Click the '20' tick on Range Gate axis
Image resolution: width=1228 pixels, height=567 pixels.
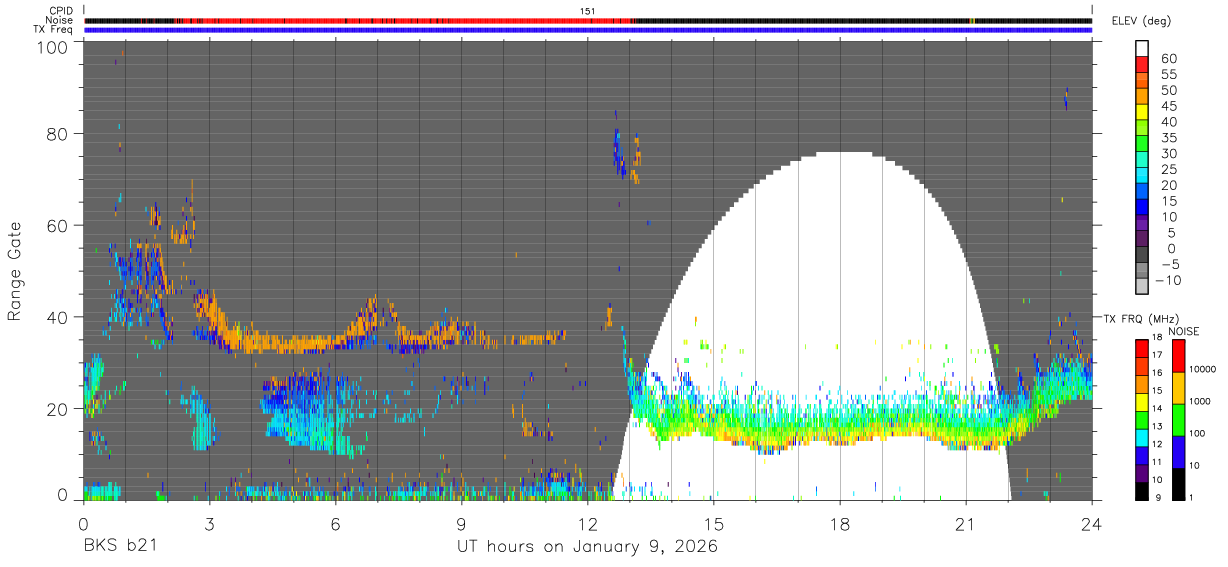coord(58,408)
